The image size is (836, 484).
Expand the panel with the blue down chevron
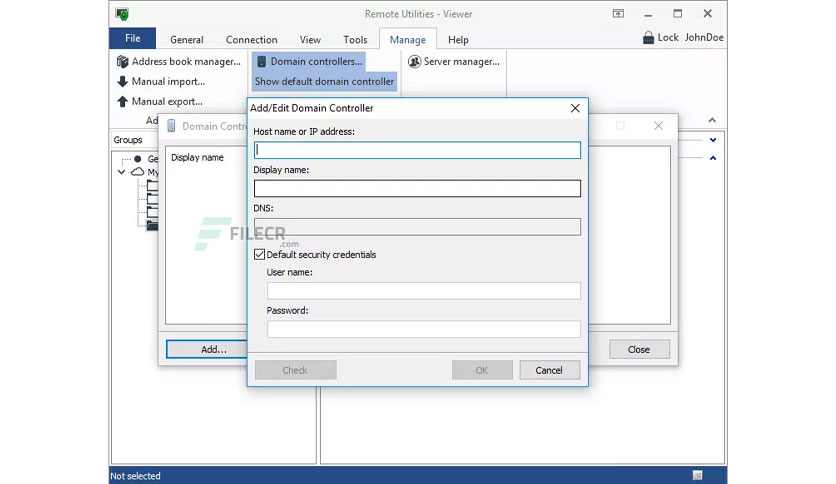pos(713,140)
